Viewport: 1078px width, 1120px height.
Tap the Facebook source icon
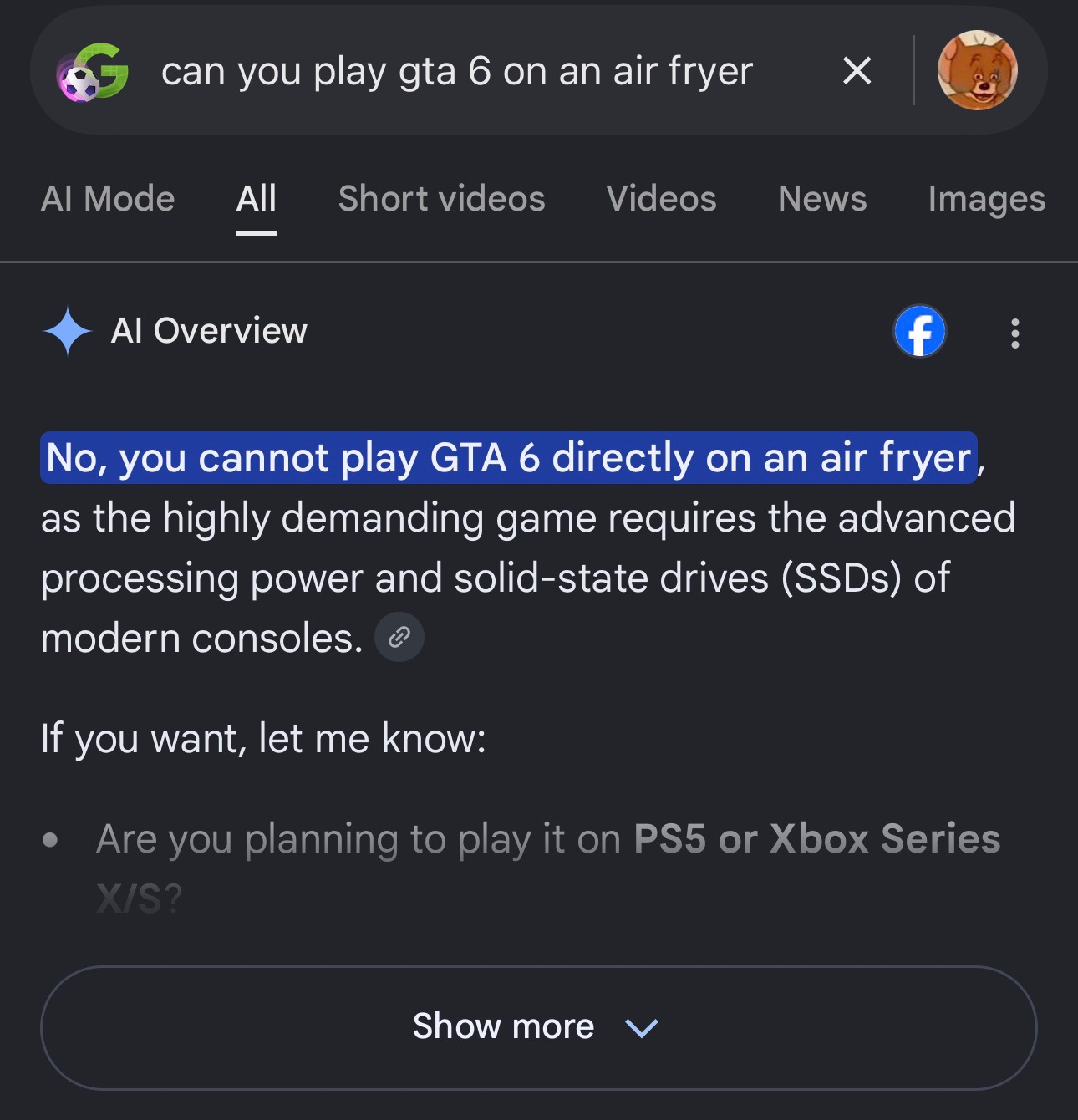coord(919,332)
